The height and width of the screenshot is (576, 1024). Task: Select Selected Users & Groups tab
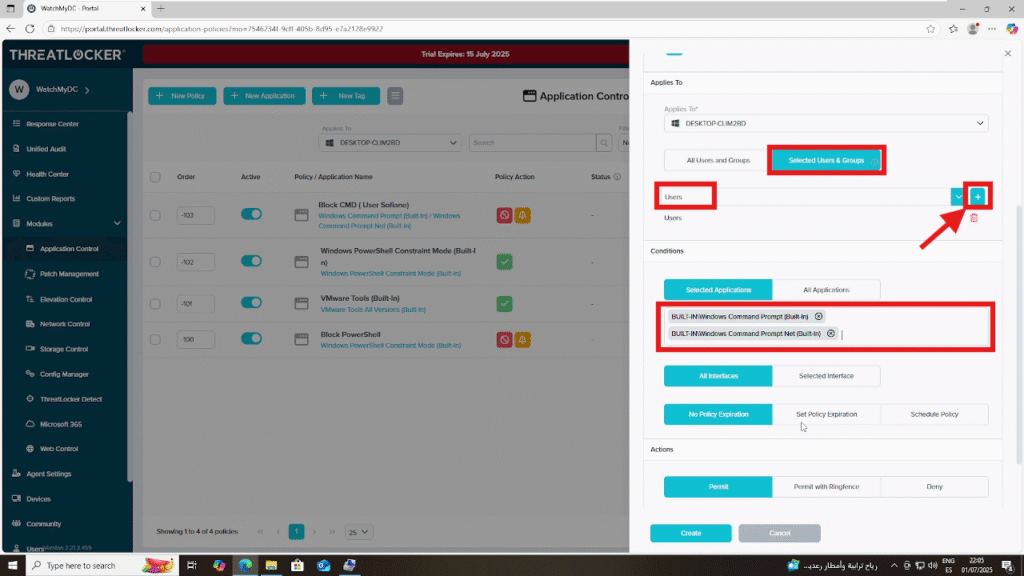tap(826, 160)
